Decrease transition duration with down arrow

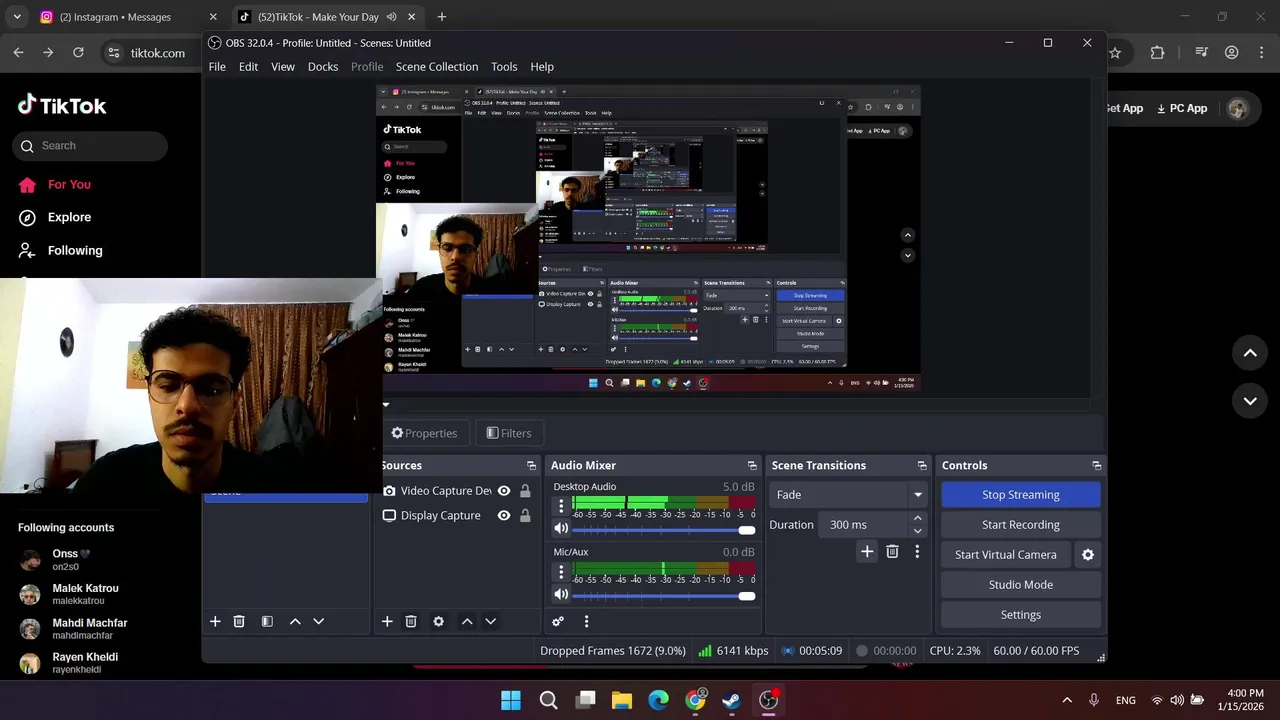pyautogui.click(x=917, y=531)
